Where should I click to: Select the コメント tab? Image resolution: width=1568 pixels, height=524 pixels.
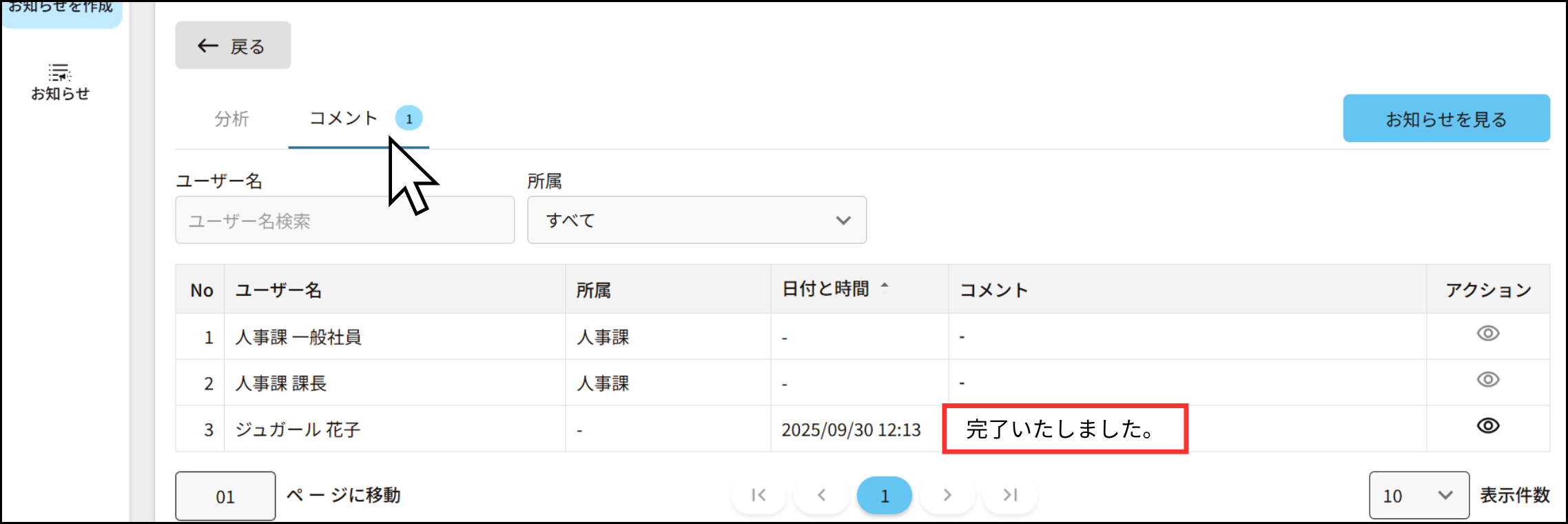[343, 119]
